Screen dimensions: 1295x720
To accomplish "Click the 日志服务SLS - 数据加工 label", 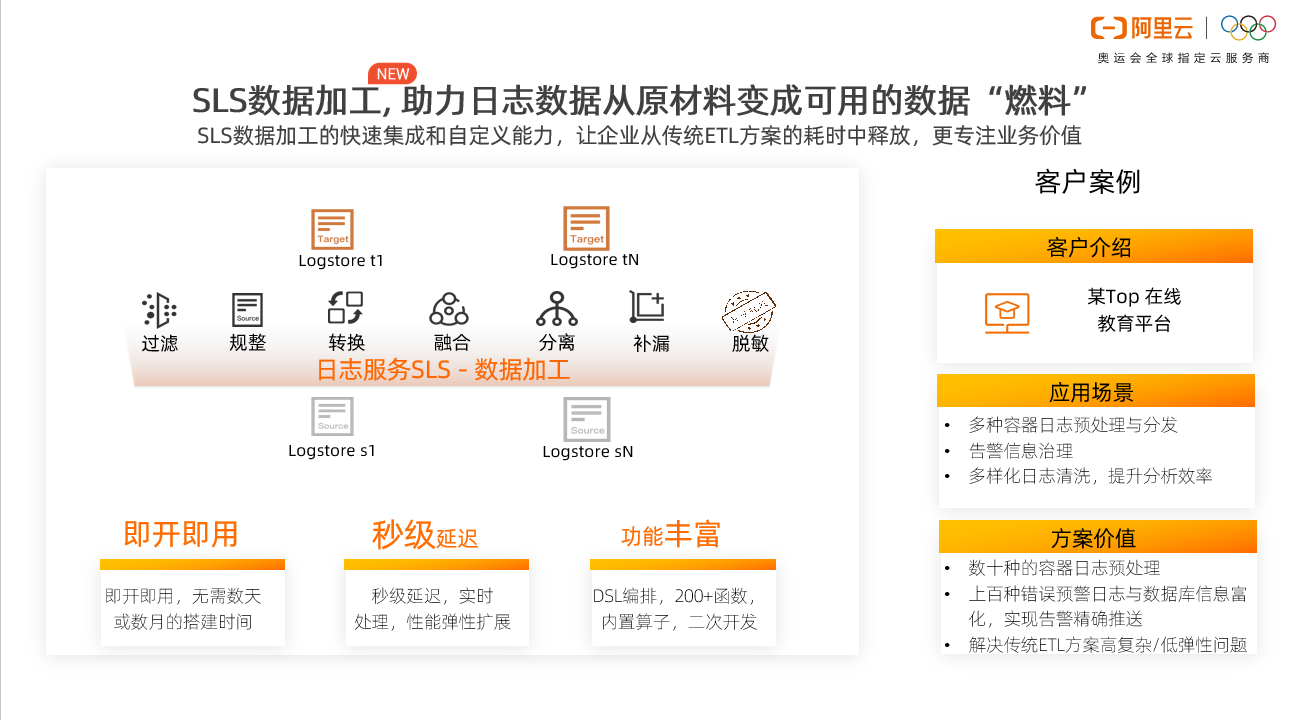I will pos(443,370).
